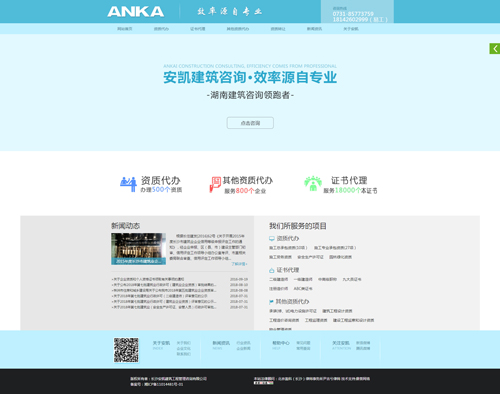Open the 九大员证书 certificate link

coord(352,279)
